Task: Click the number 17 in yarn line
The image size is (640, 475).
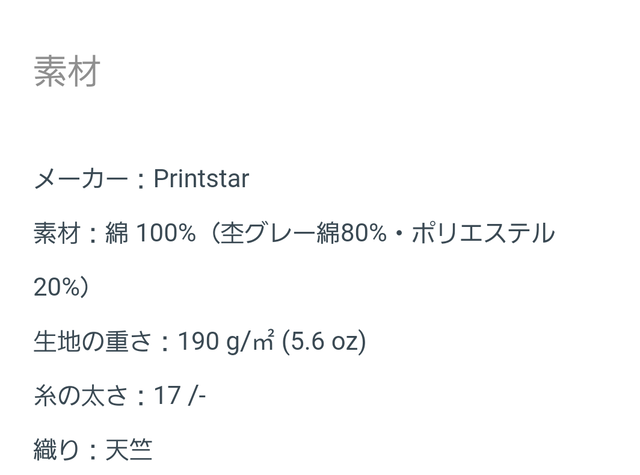Action: pyautogui.click(x=167, y=395)
